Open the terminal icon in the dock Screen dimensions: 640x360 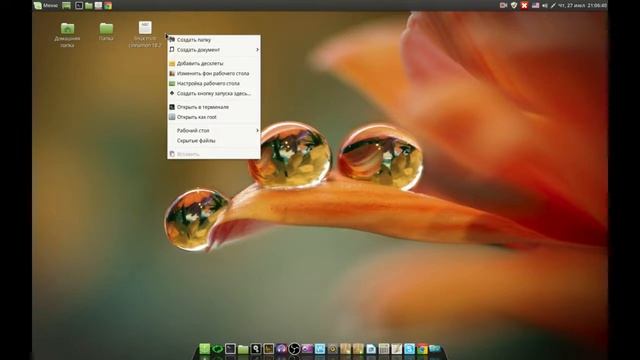click(230, 349)
